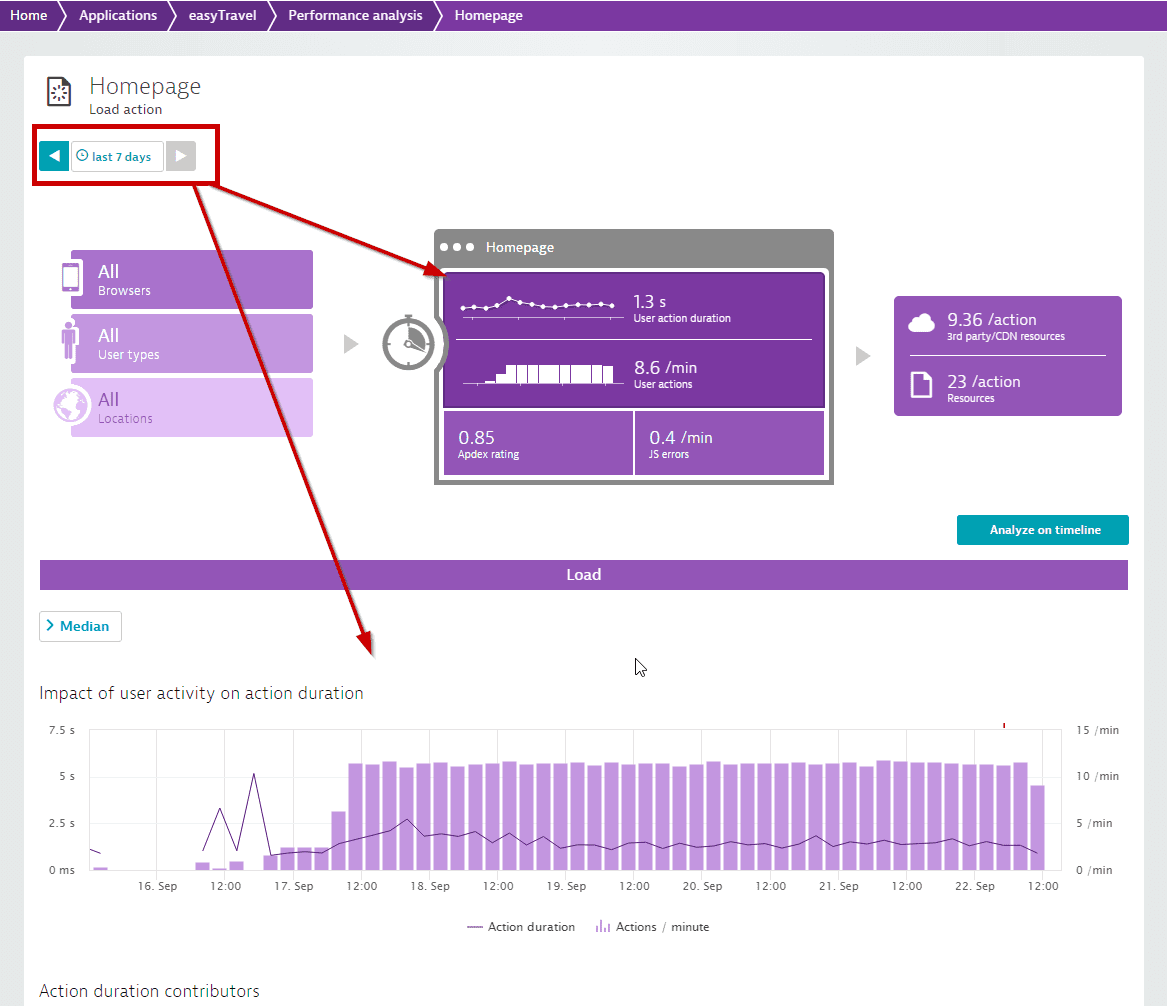Open the Applications breadcrumb
Viewport: 1167px width, 1006px height.
pyautogui.click(x=118, y=15)
